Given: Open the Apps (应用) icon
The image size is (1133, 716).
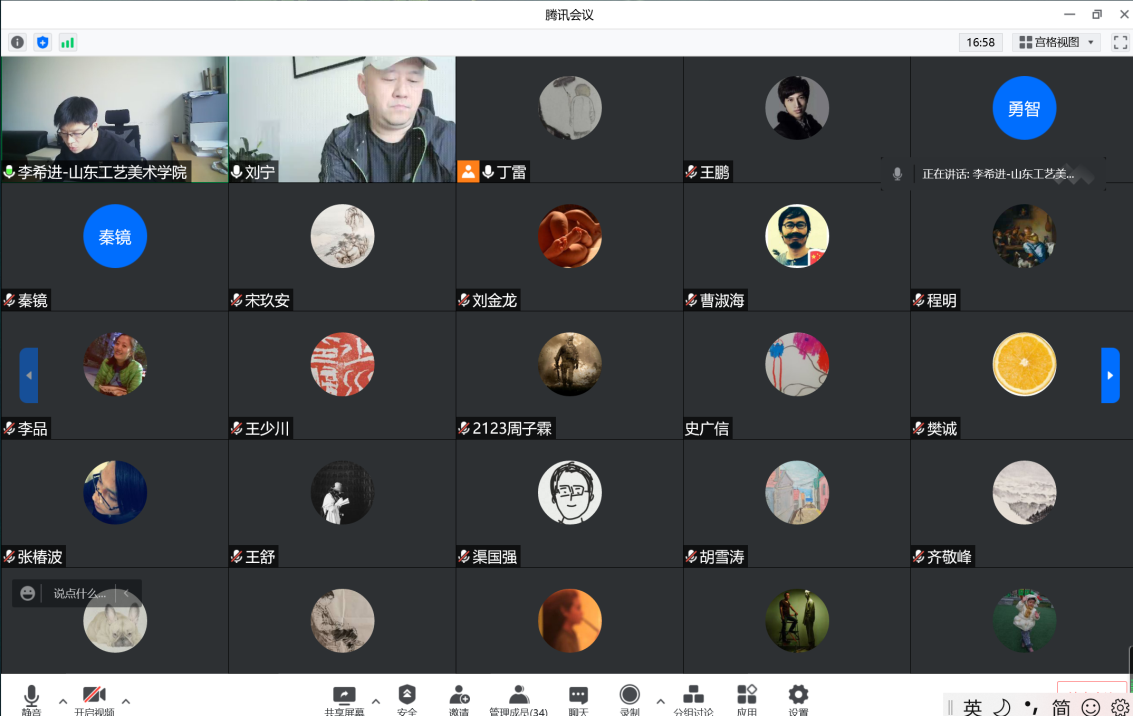Looking at the screenshot, I should [746, 697].
